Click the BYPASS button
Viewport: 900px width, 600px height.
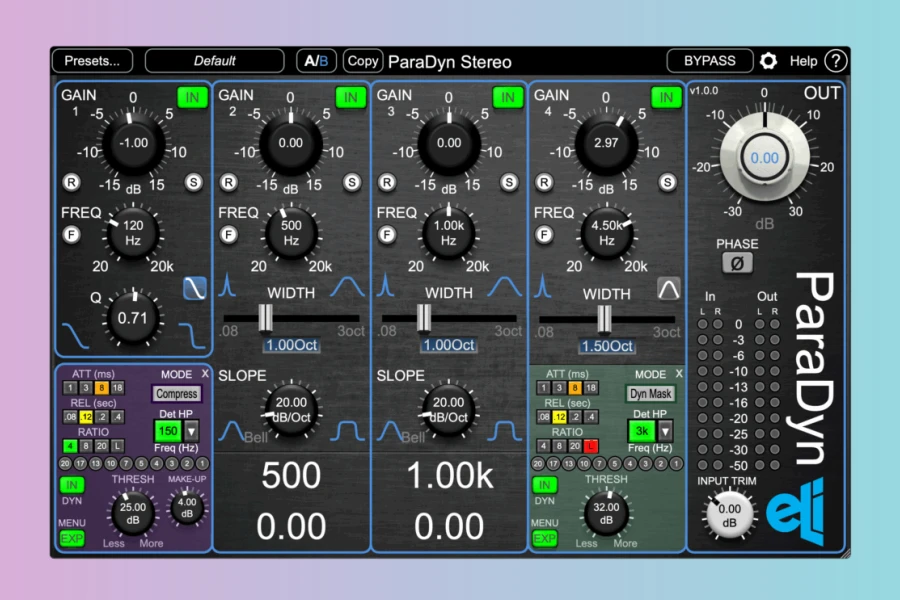click(709, 61)
